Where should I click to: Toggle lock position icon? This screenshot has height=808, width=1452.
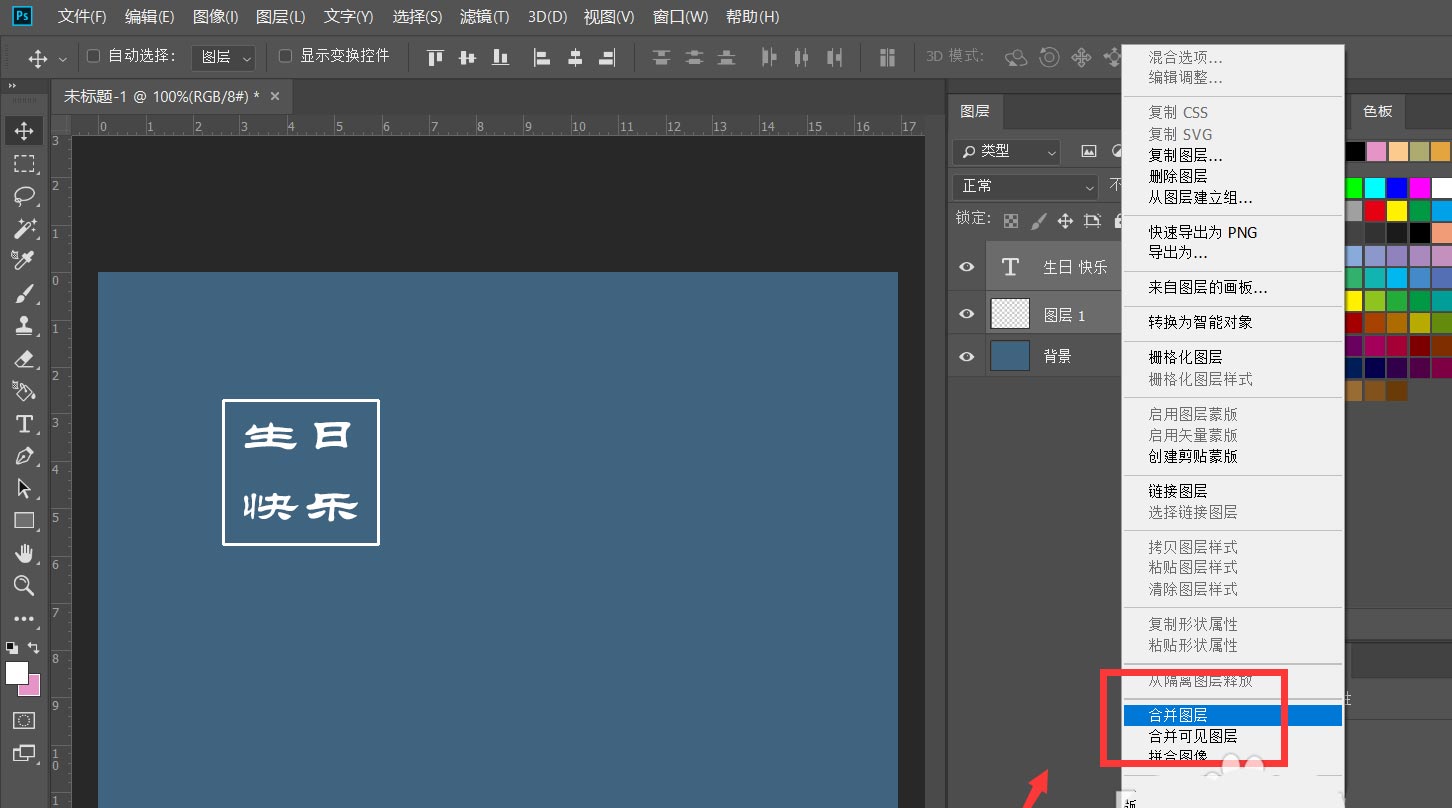pyautogui.click(x=1066, y=220)
